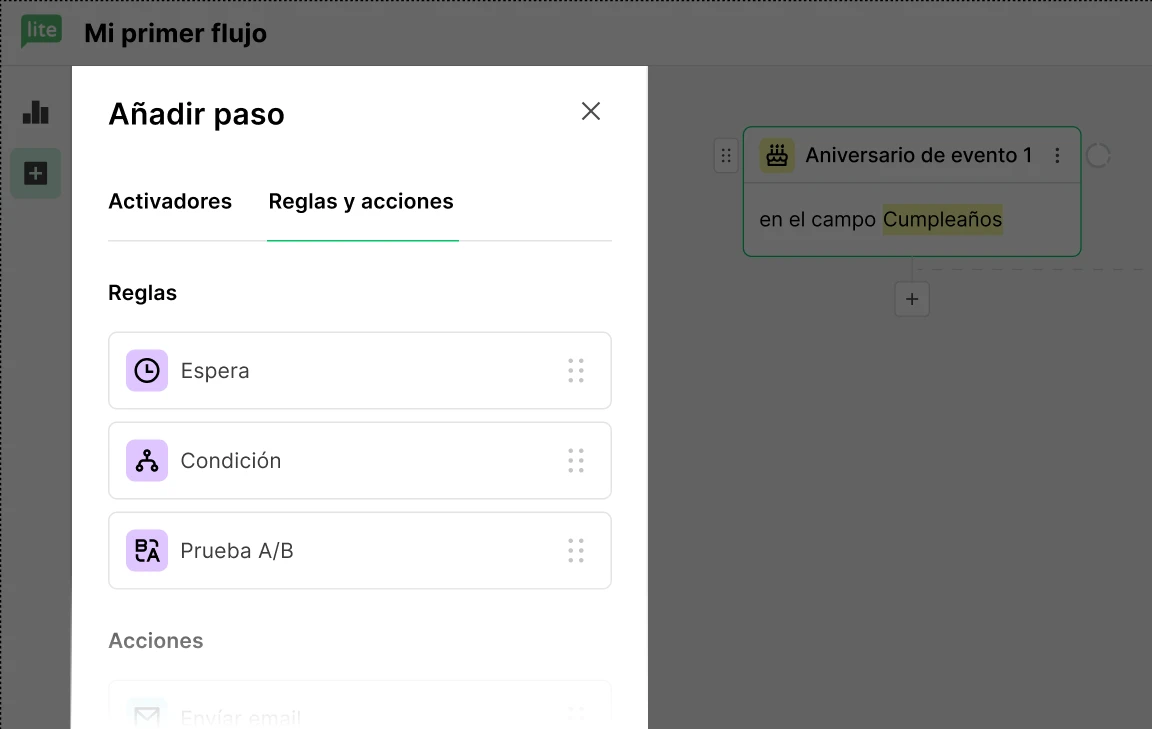Click the Enviar email envelope icon

point(147,716)
